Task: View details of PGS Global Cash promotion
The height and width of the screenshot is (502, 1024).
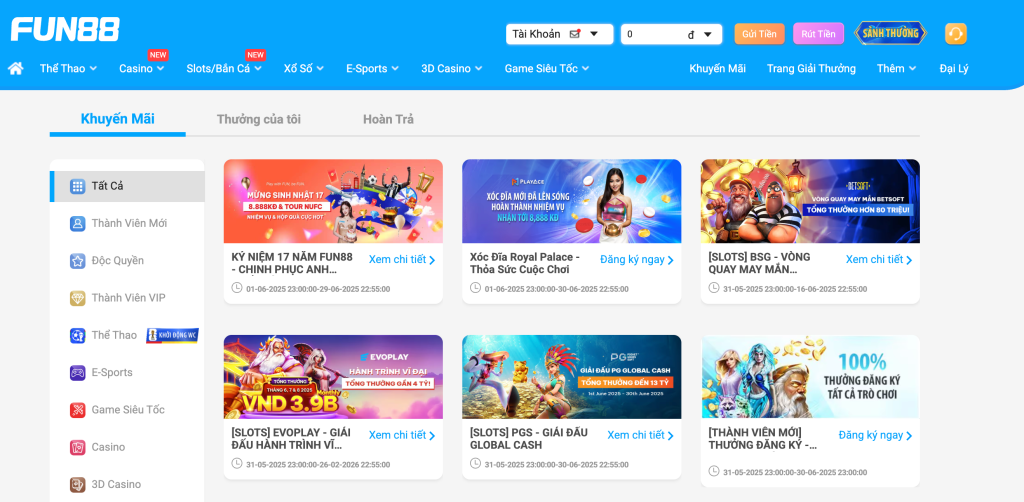Action: point(641,435)
